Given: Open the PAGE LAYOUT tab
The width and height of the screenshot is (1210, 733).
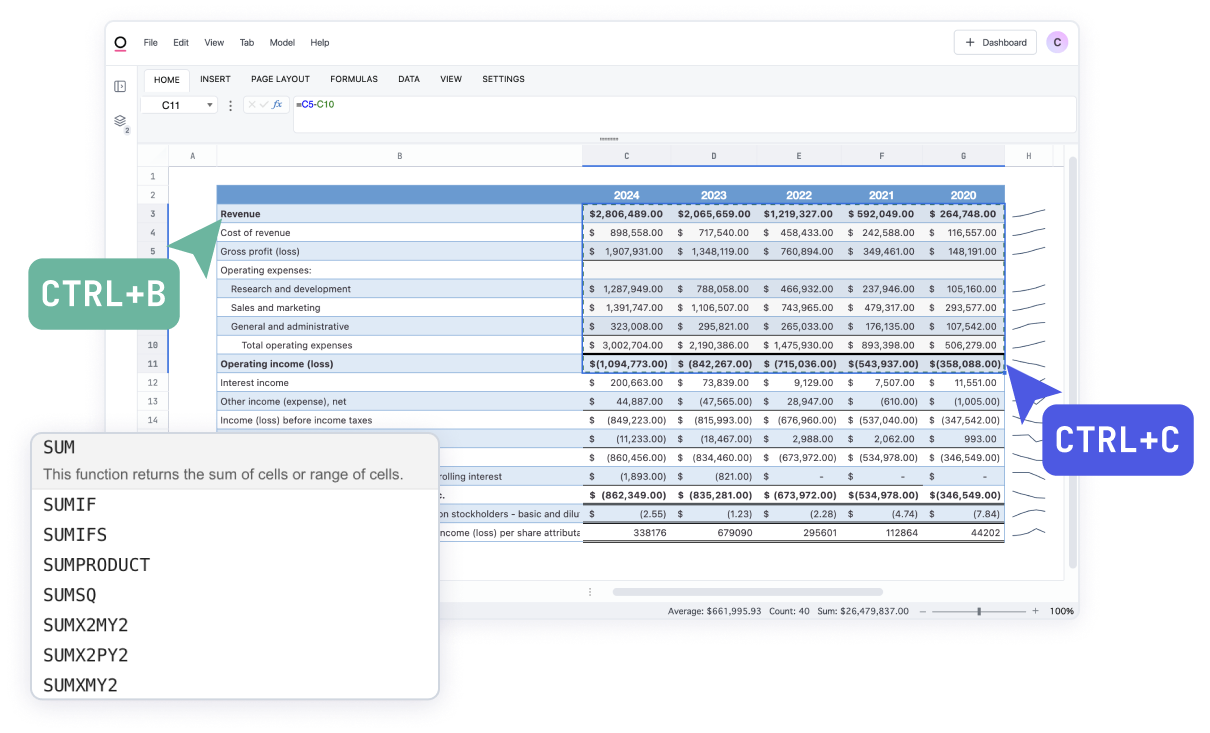Looking at the screenshot, I should coord(280,79).
